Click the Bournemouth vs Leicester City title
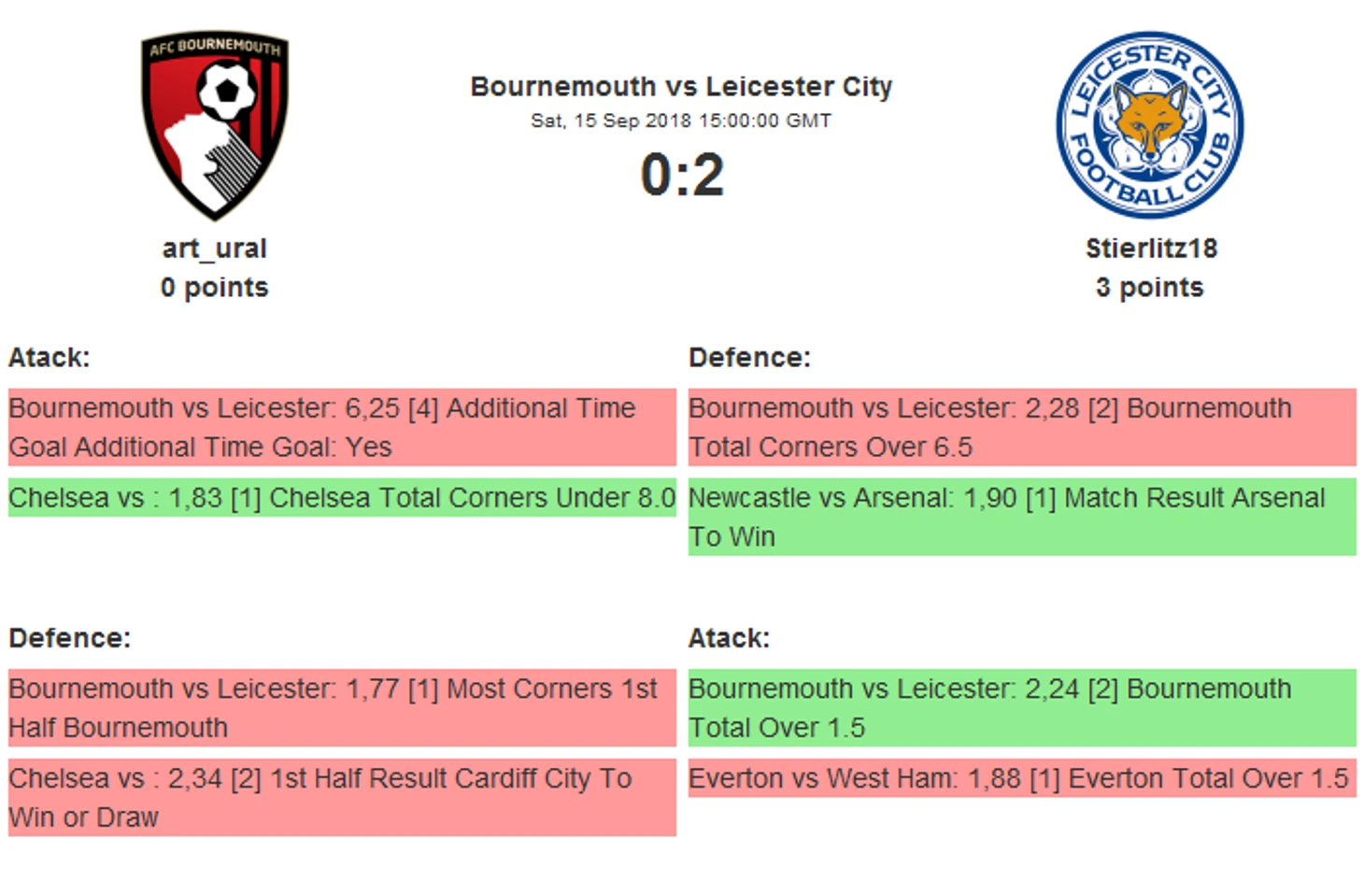Screen dimensions: 1364x896 [681, 87]
